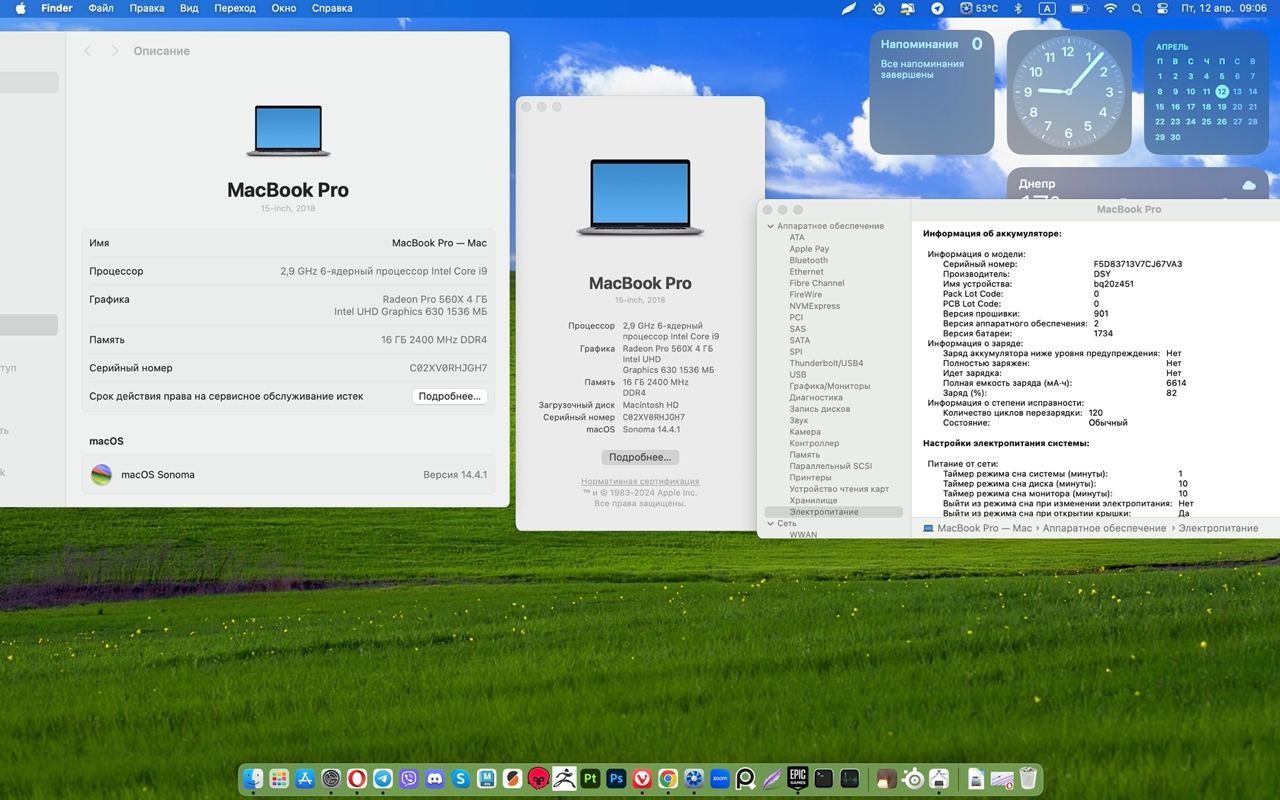Viewport: 1280px width, 800px height.
Task: Select NVMExpress in hardware list
Action: 814,306
